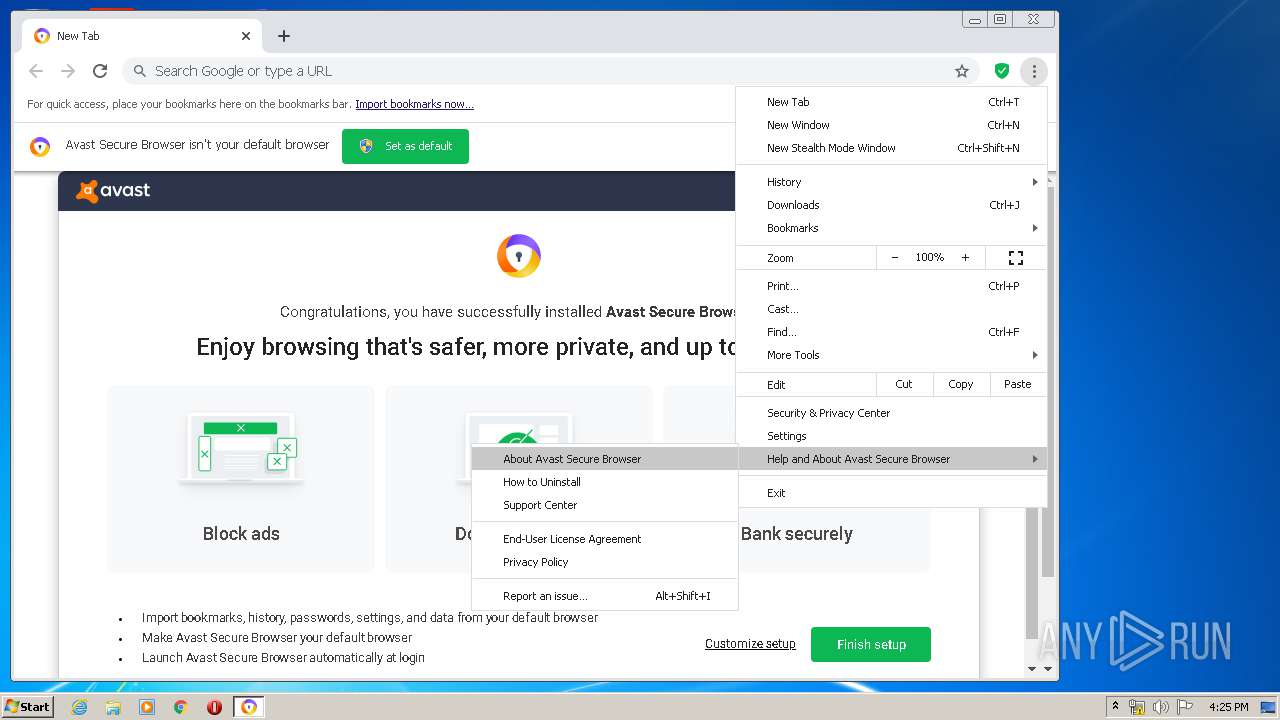Viewport: 1280px width, 720px height.
Task: Open Windows Explorer folder in taskbar
Action: (x=113, y=707)
